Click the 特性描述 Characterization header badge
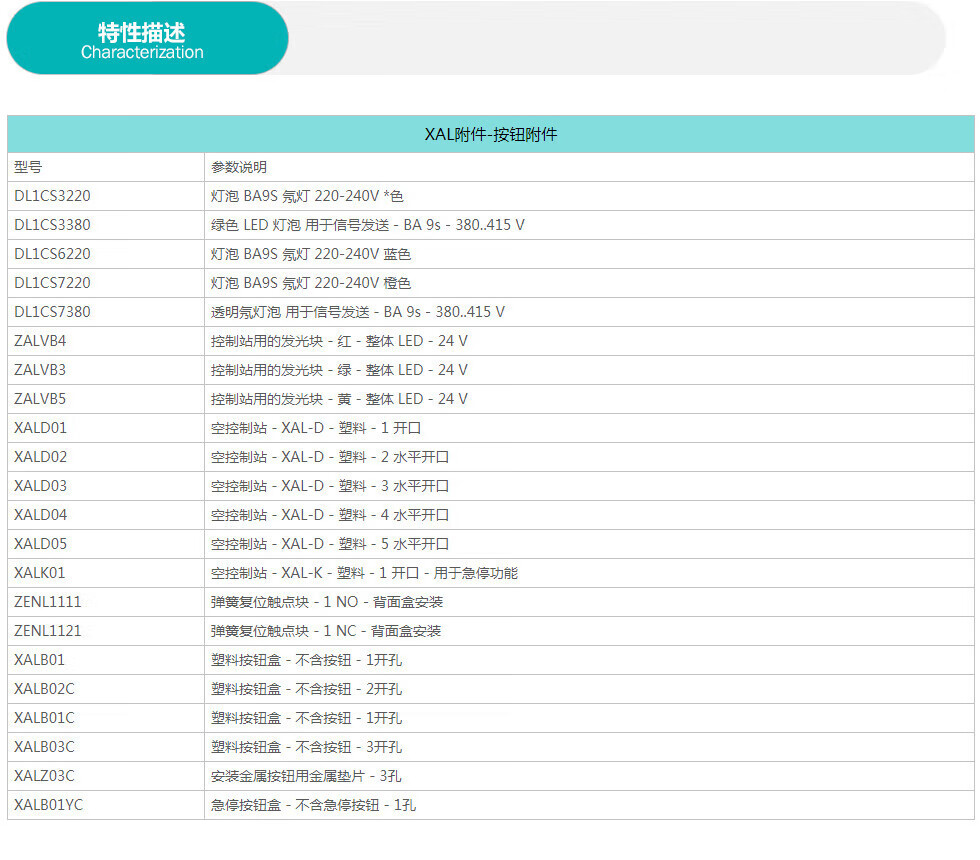The image size is (980, 860). coord(146,40)
